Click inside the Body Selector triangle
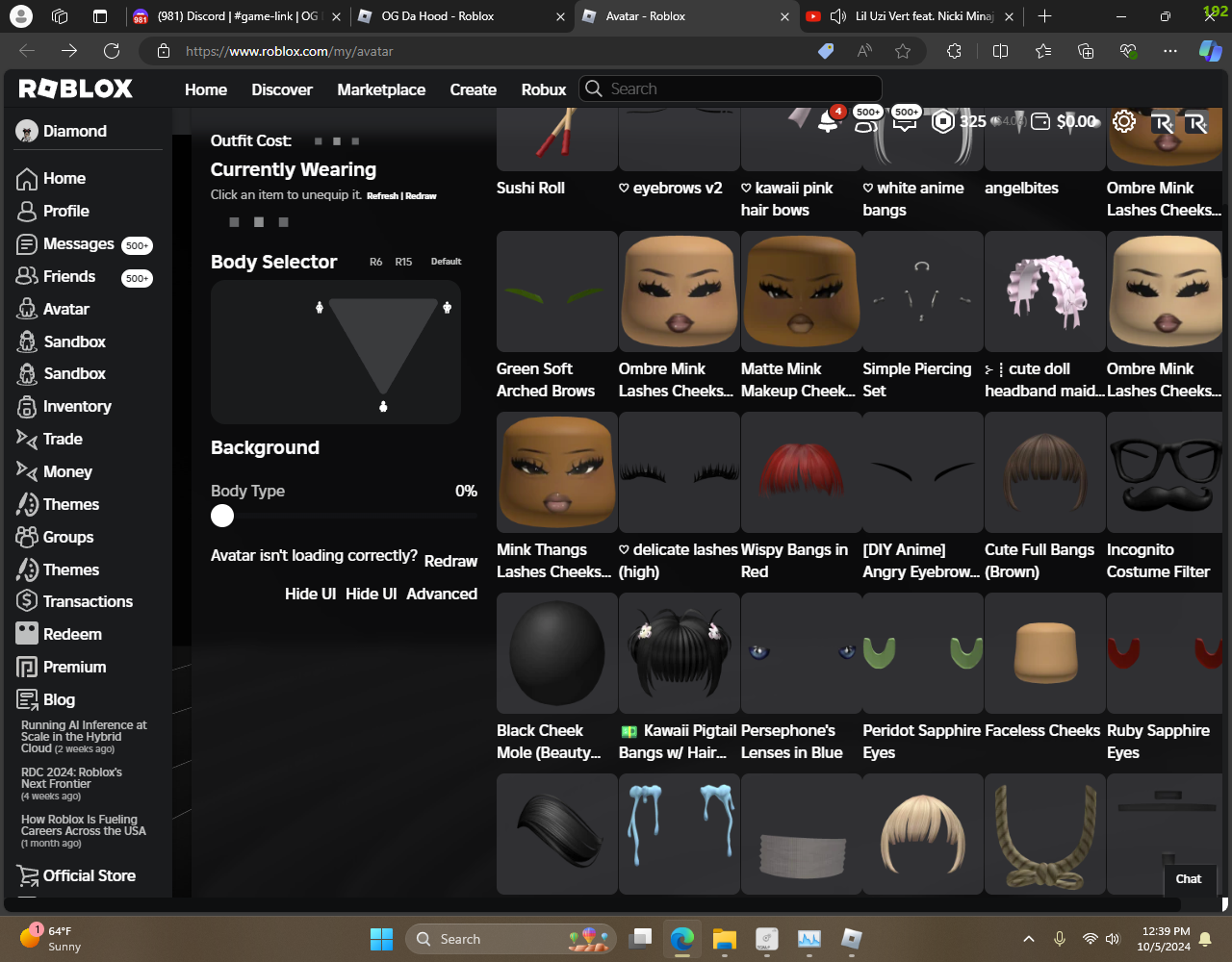Viewport: 1232px width, 962px height. click(383, 342)
